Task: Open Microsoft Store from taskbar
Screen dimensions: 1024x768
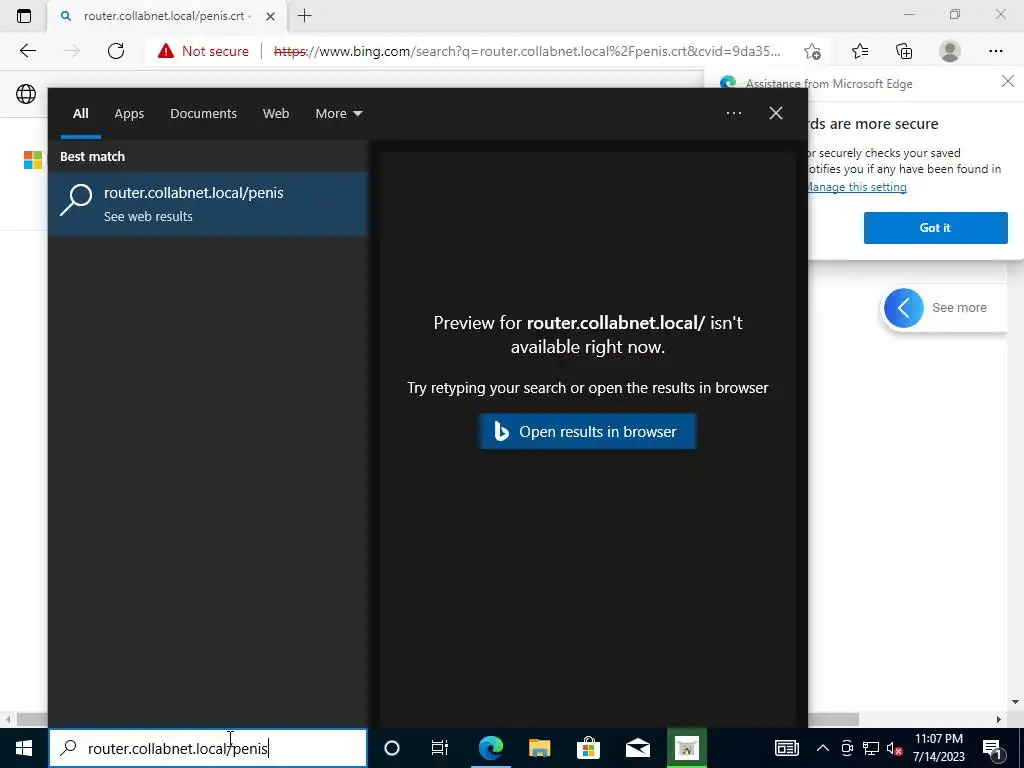Action: [588, 748]
